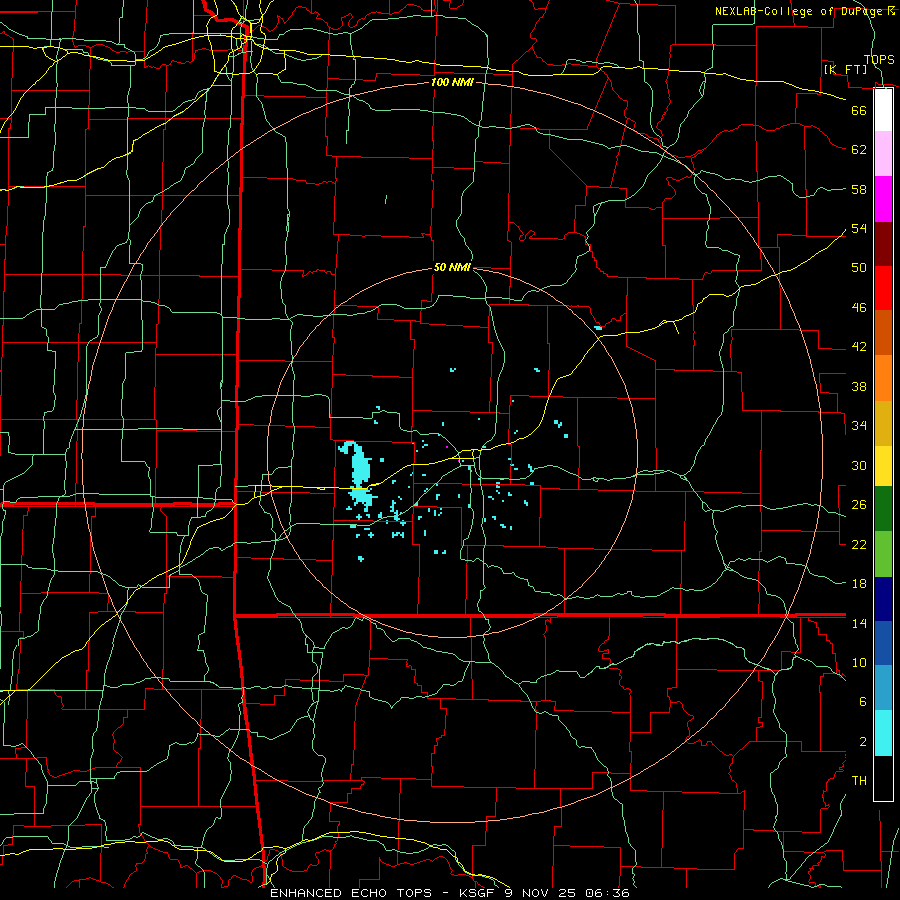
Task: Click the '34' legend value
Action: pos(859,426)
